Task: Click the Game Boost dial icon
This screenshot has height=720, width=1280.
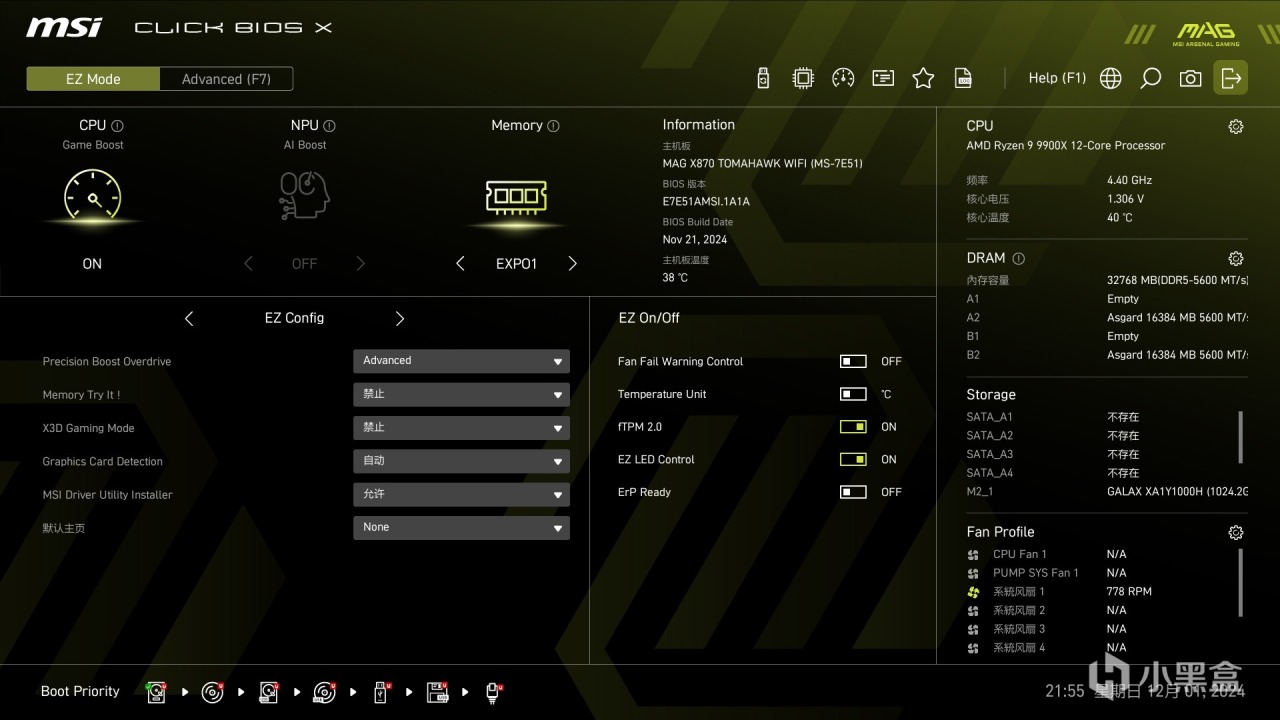Action: pyautogui.click(x=92, y=195)
